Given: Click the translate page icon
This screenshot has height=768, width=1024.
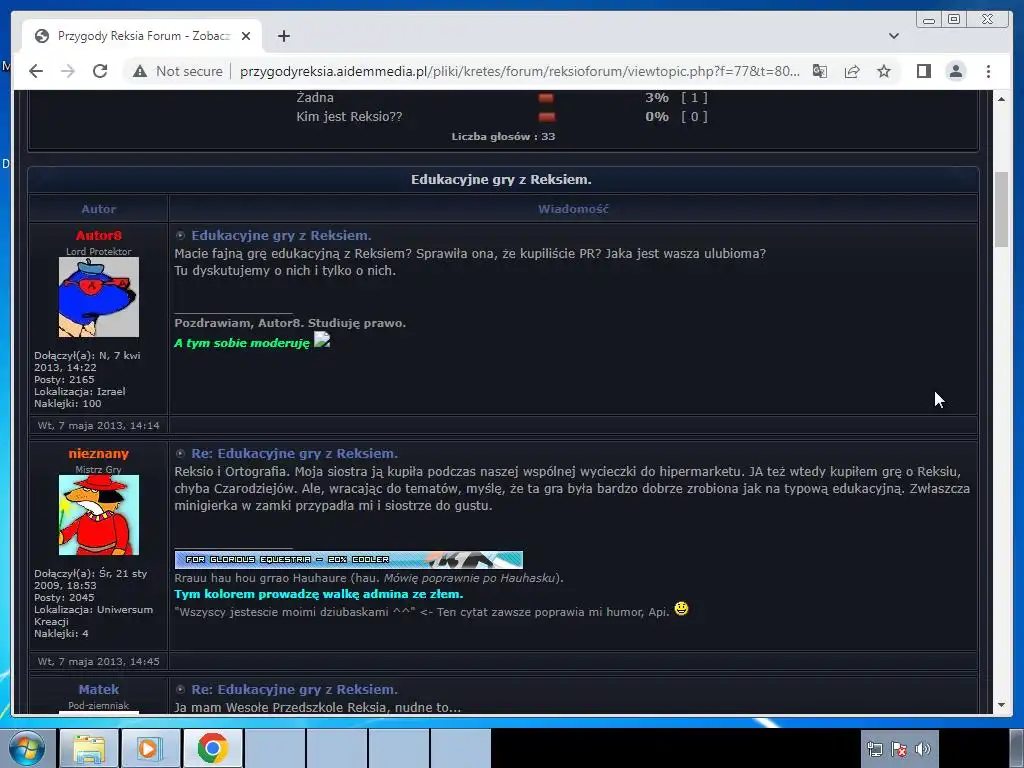Looking at the screenshot, I should [x=820, y=71].
